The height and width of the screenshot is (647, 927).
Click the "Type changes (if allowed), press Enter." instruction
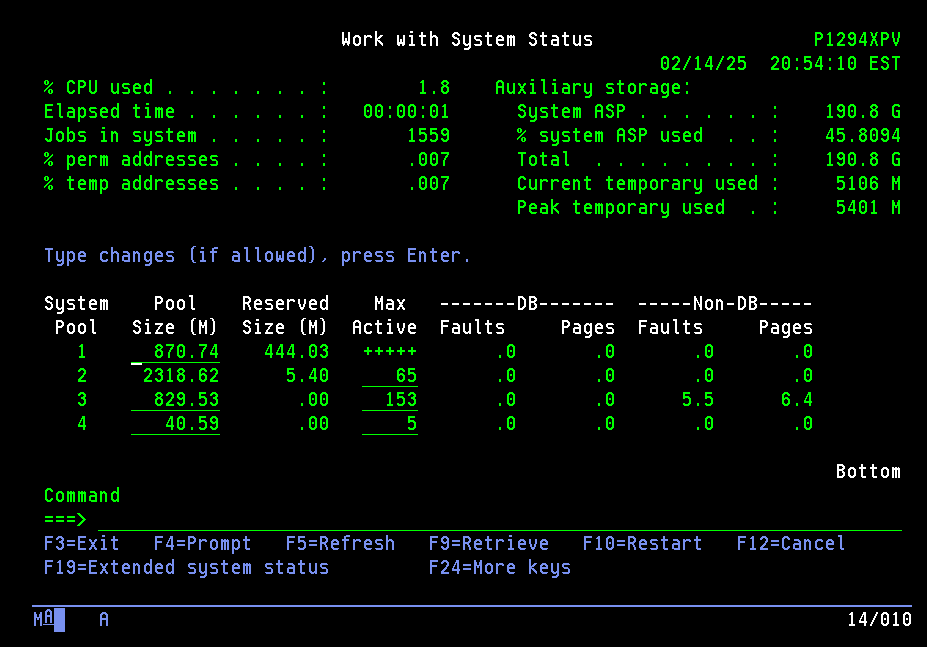pyautogui.click(x=258, y=255)
